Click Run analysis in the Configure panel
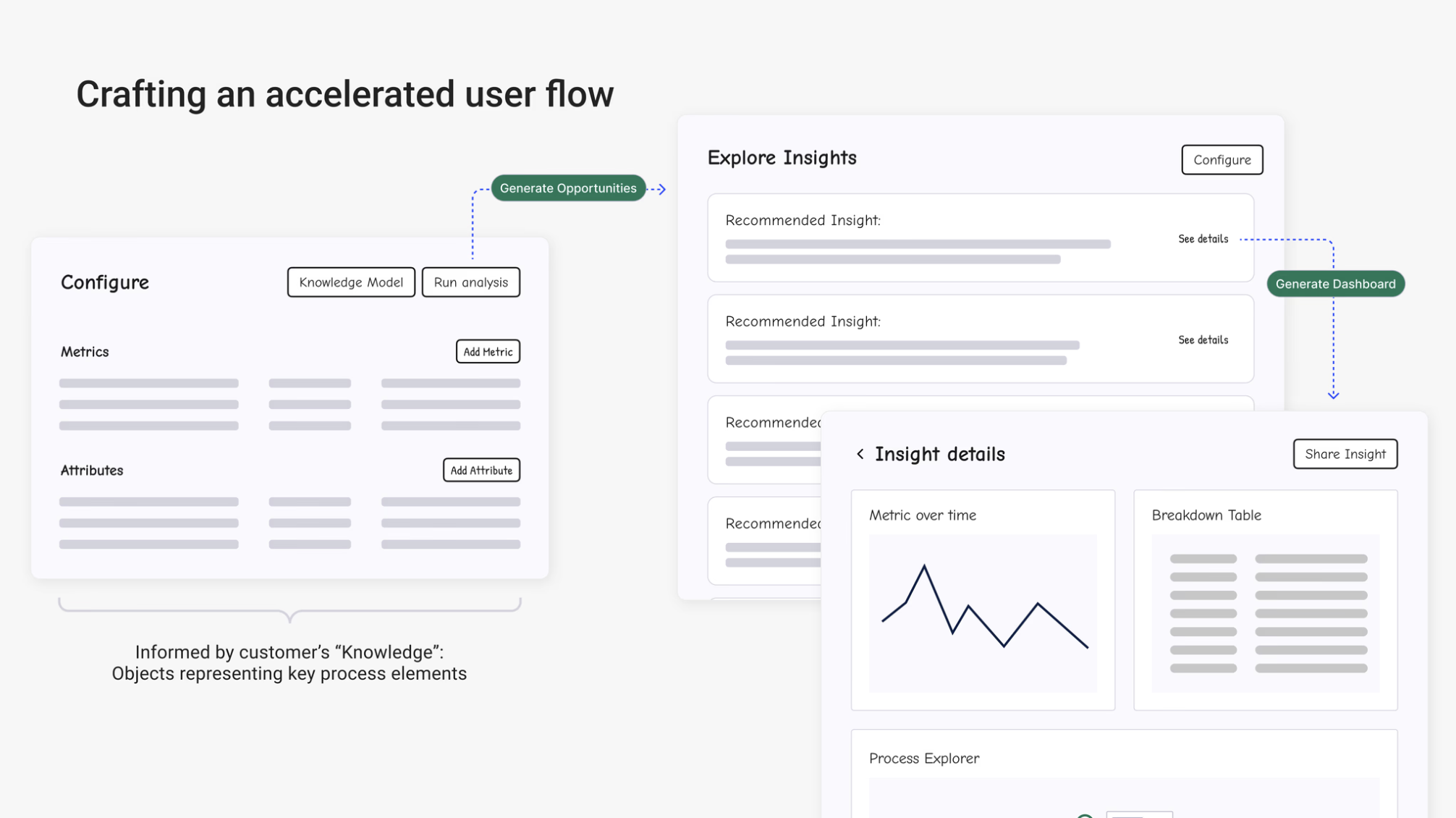This screenshot has width=1456, height=818. (x=470, y=282)
